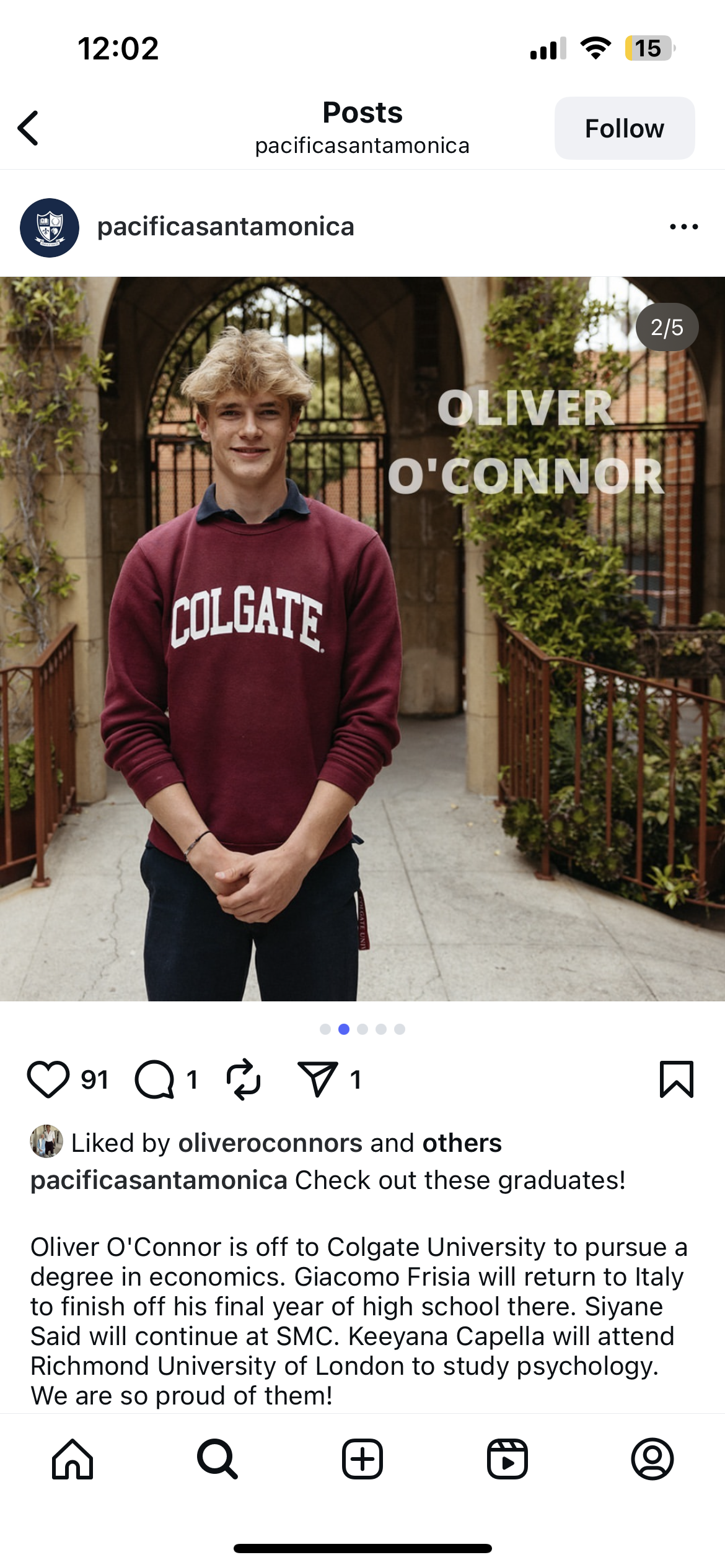Open the oliveroconnors profile from the likes line
This screenshot has height=1568, width=725.
pos(270,1143)
